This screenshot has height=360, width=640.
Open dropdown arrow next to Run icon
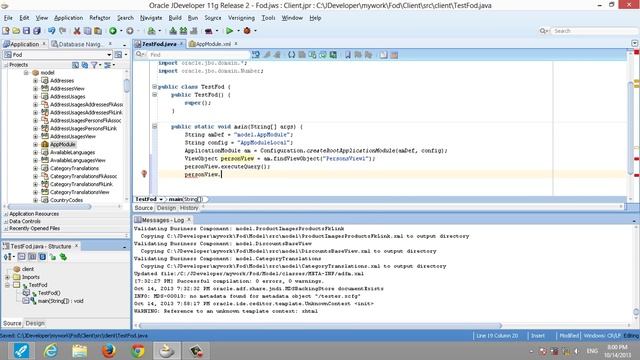(x=238, y=31)
